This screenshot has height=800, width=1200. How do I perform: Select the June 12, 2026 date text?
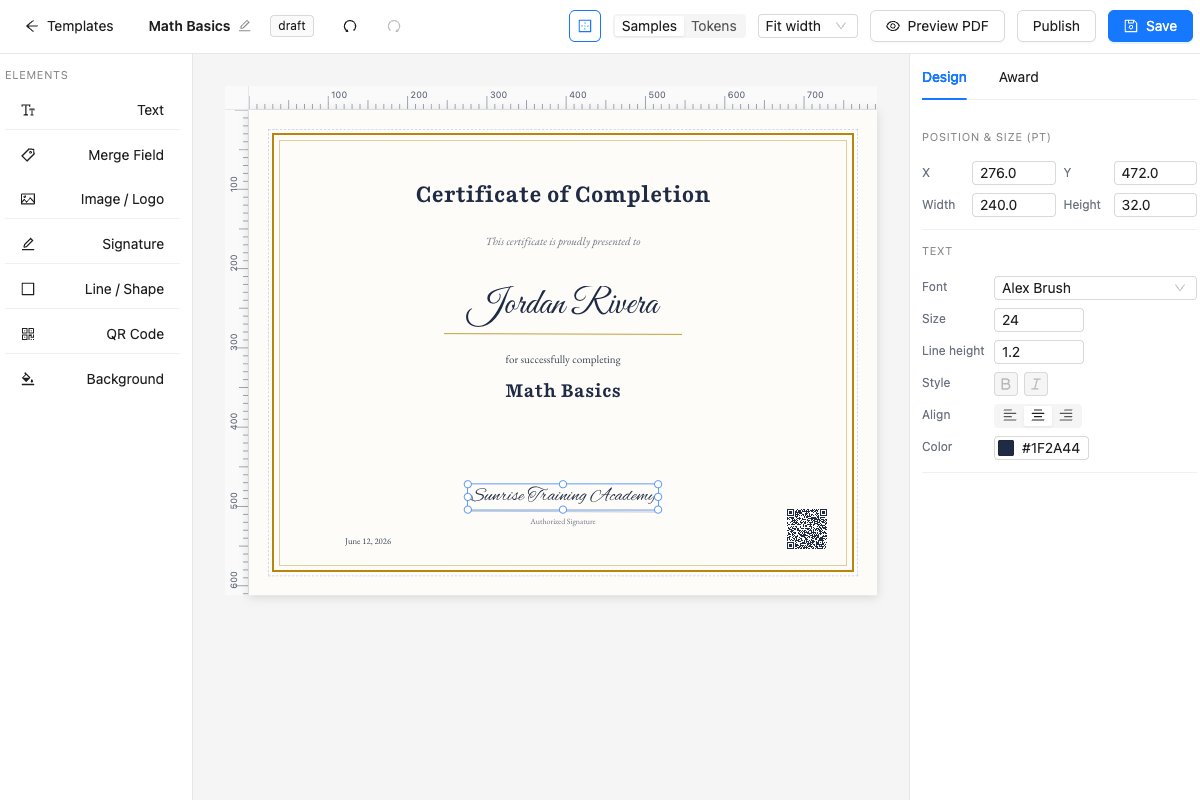pos(368,541)
